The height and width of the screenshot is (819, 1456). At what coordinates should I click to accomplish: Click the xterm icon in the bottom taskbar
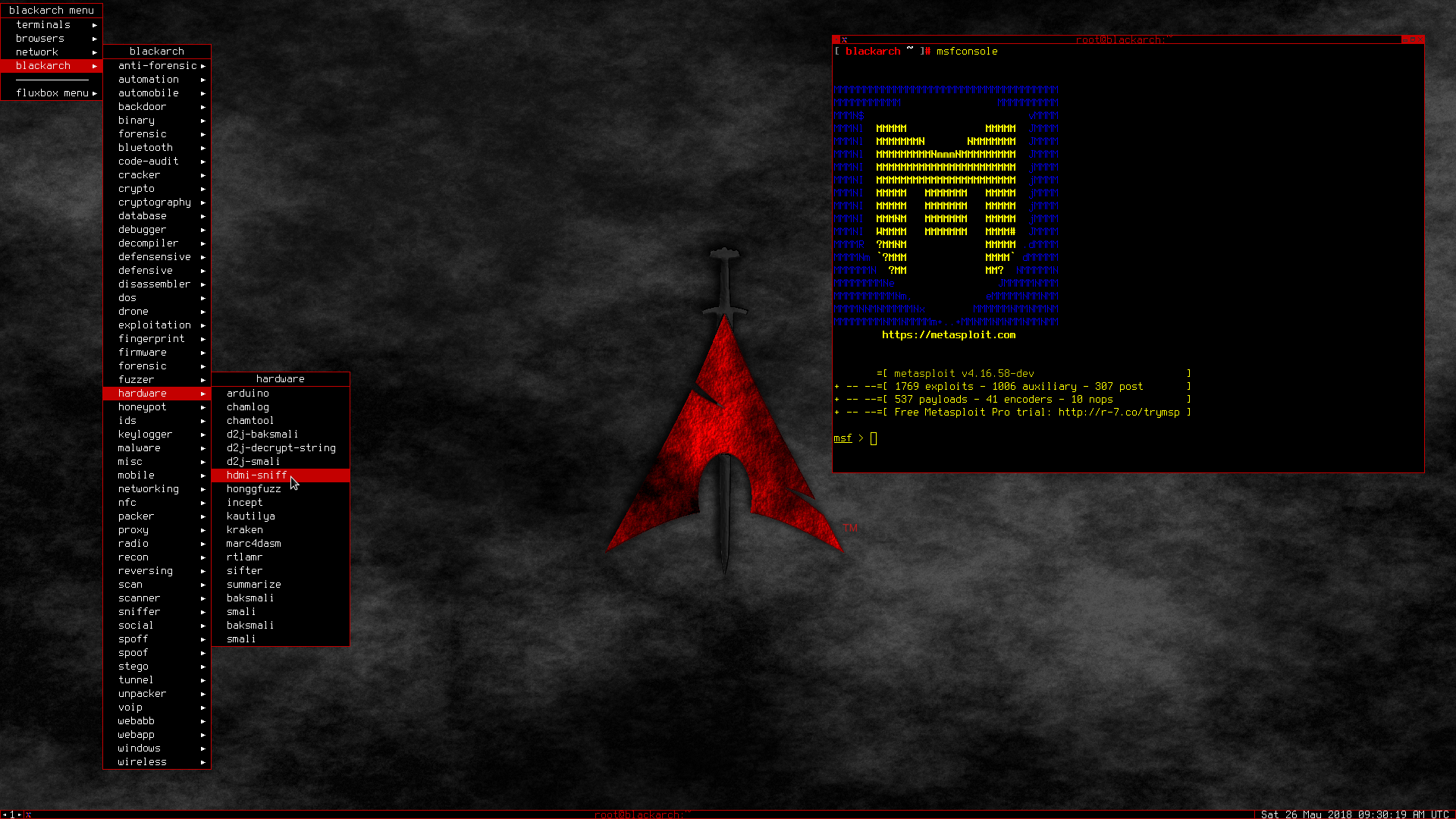pyautogui.click(x=30, y=814)
